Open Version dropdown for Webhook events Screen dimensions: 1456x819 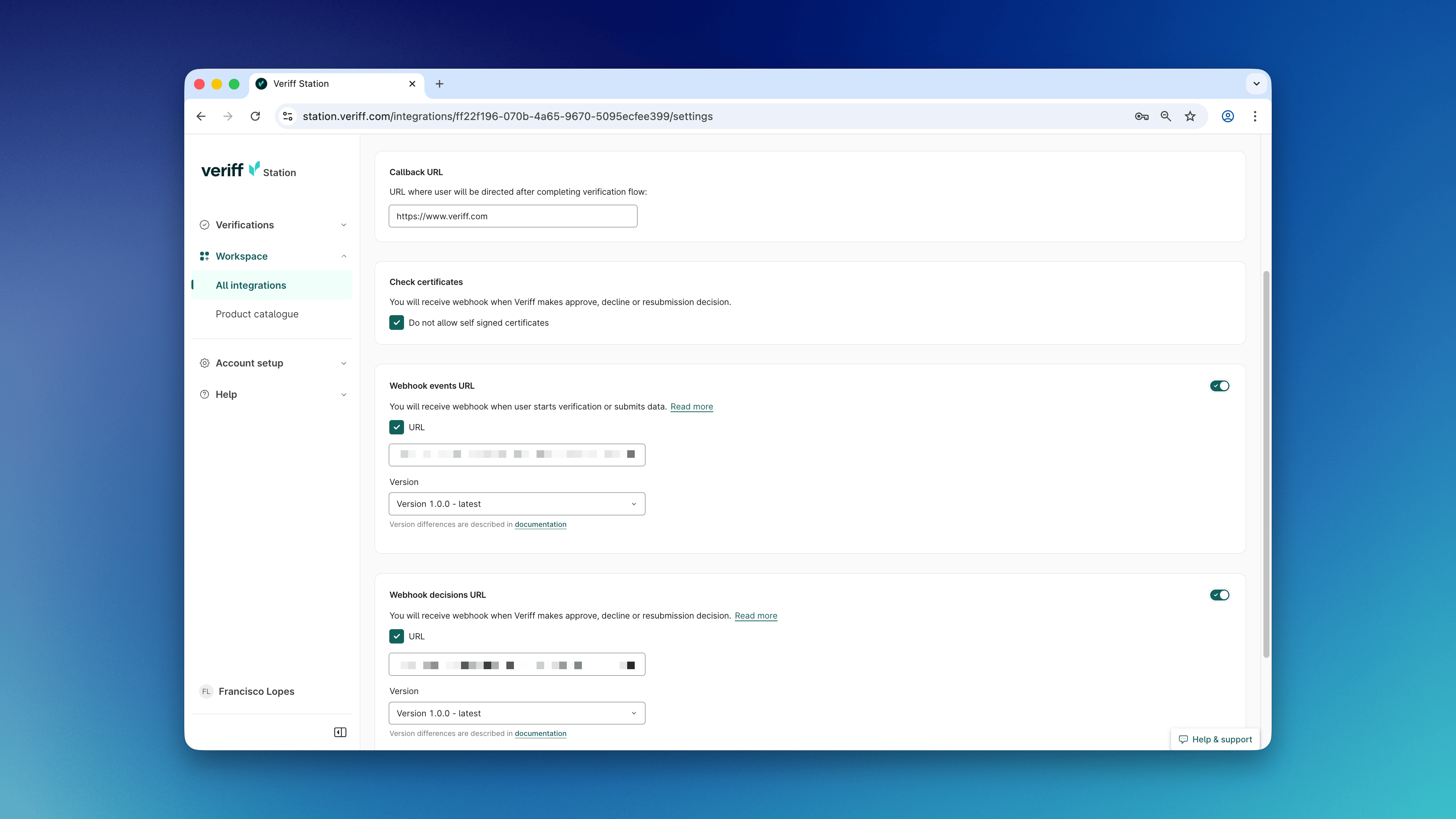tap(517, 504)
